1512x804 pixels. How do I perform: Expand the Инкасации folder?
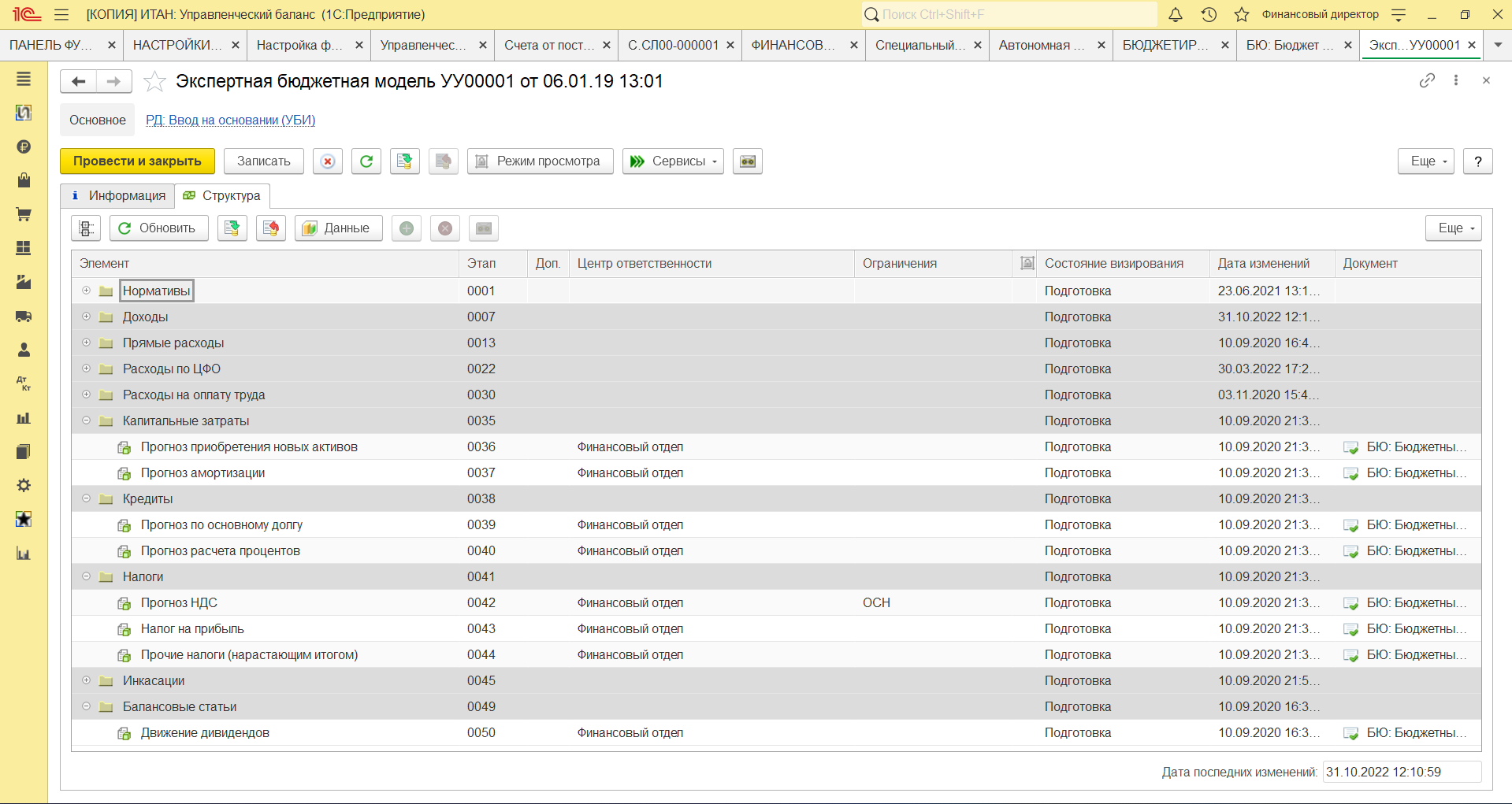click(87, 680)
